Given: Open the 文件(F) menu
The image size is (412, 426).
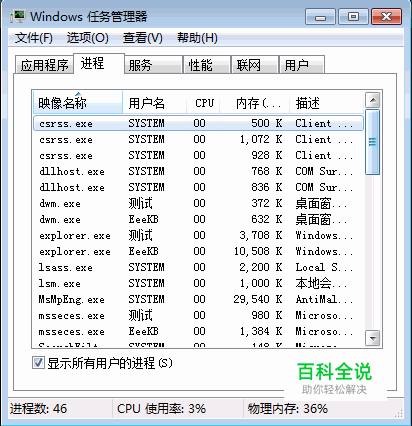Looking at the screenshot, I should pos(34,38).
